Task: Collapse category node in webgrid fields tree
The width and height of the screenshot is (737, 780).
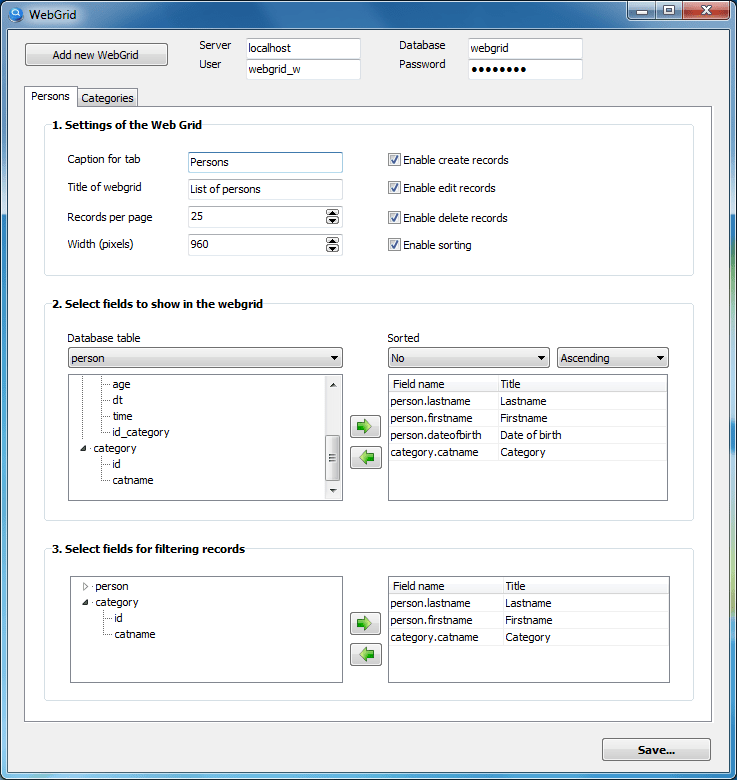Action: click(x=84, y=448)
